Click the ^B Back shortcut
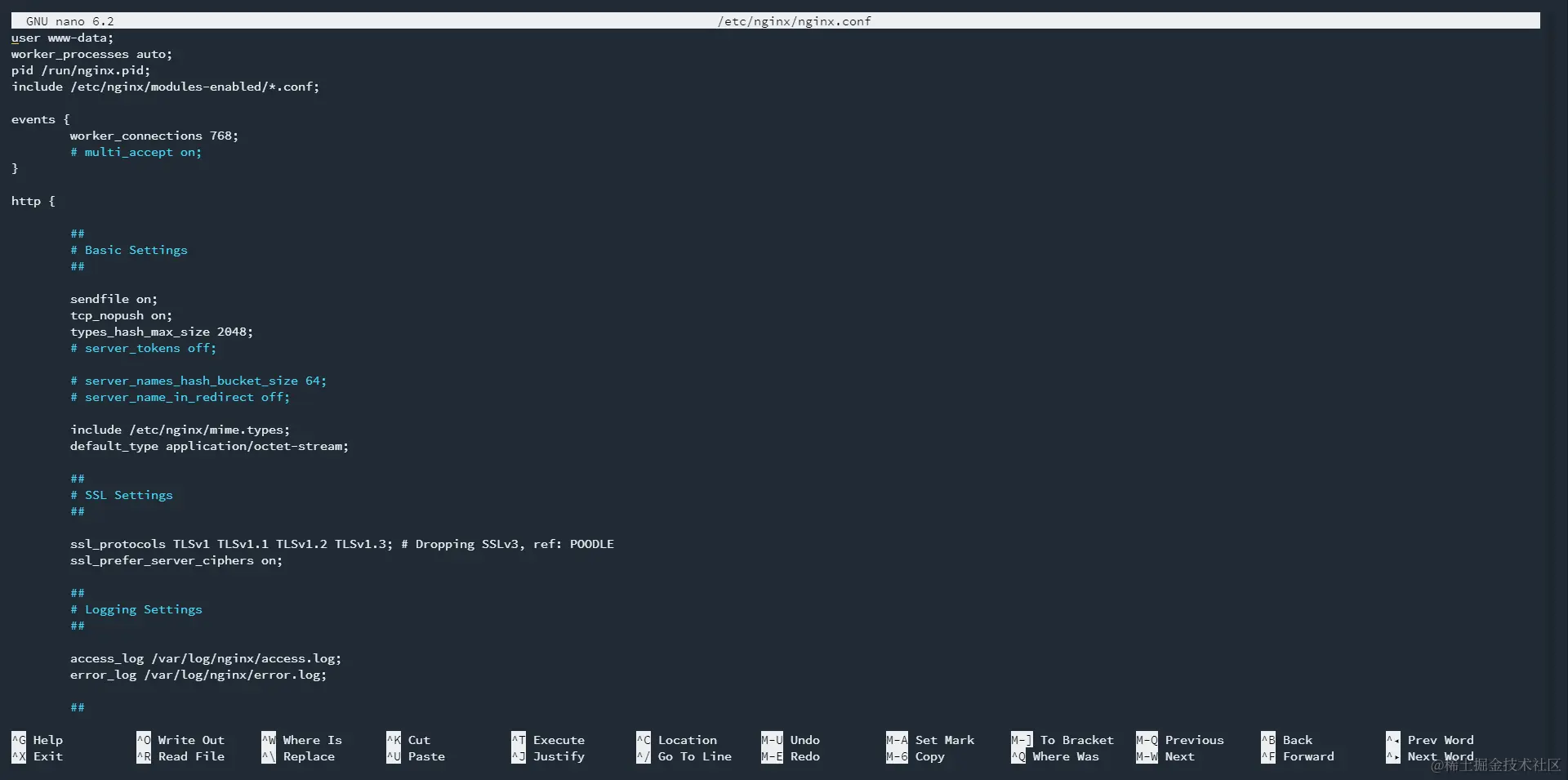This screenshot has width=1568, height=780. pos(1287,740)
